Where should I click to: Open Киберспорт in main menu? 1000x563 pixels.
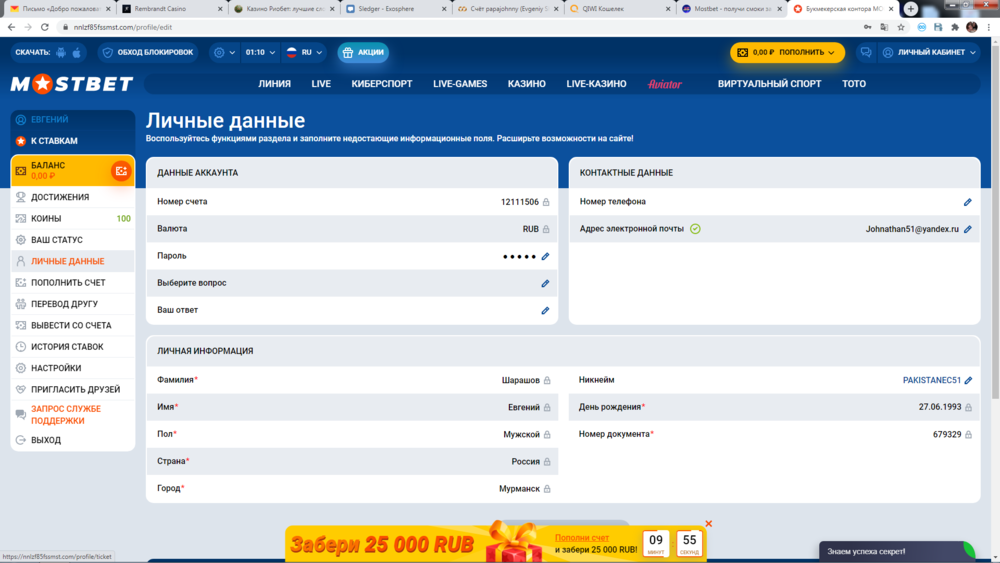(x=381, y=84)
